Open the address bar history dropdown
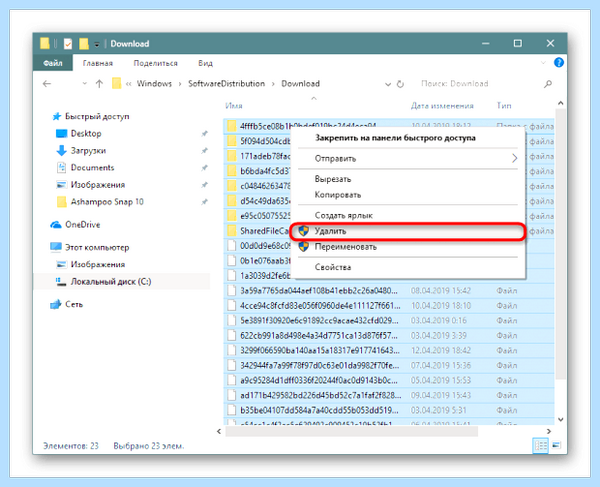Screen dimensions: 600x487 point(388,84)
